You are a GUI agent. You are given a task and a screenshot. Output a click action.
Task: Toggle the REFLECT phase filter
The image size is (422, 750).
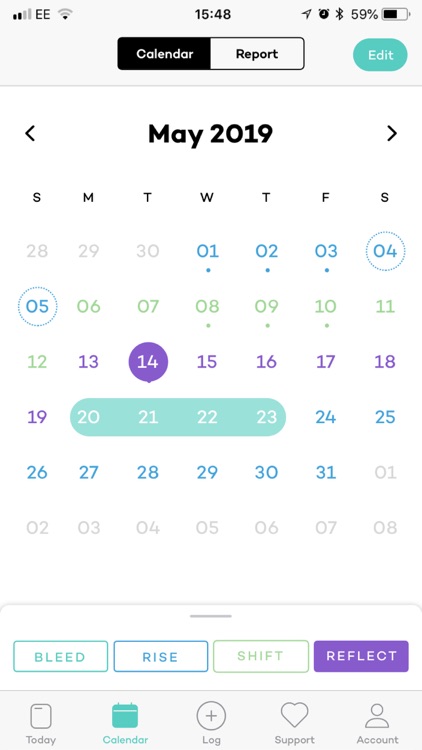(x=361, y=656)
